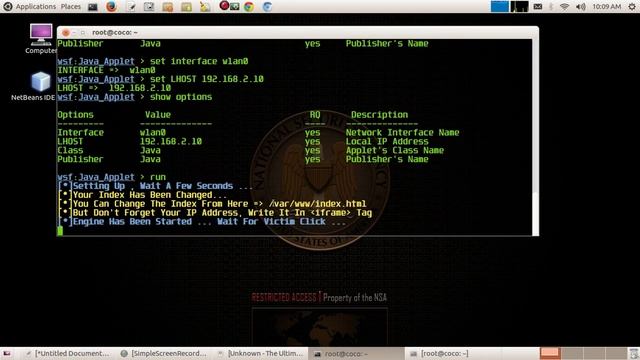Click 'Interface' in the options table
The height and width of the screenshot is (360, 640).
80,133
